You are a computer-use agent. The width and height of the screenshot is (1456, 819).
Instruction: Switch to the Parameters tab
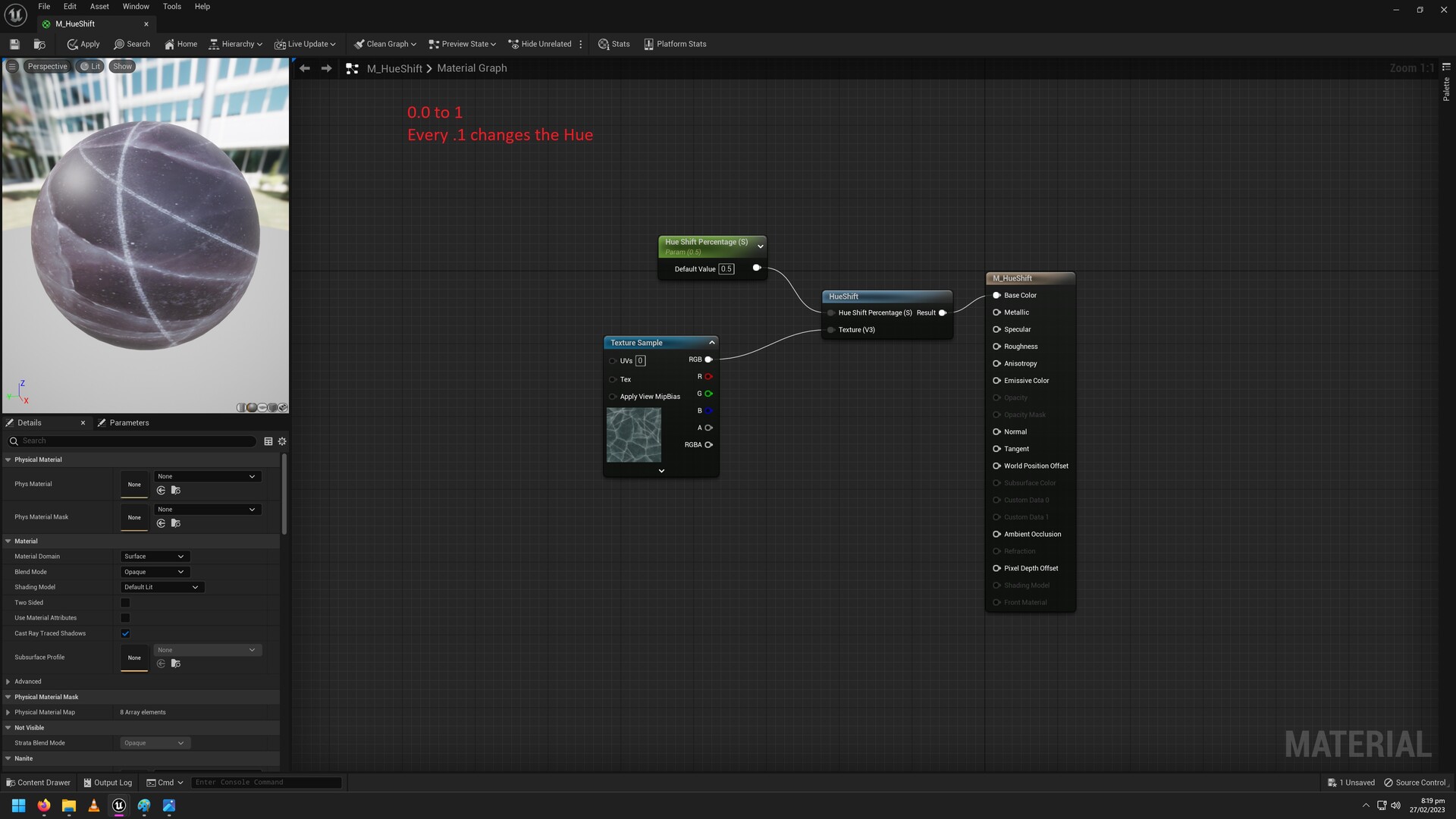pyautogui.click(x=129, y=422)
